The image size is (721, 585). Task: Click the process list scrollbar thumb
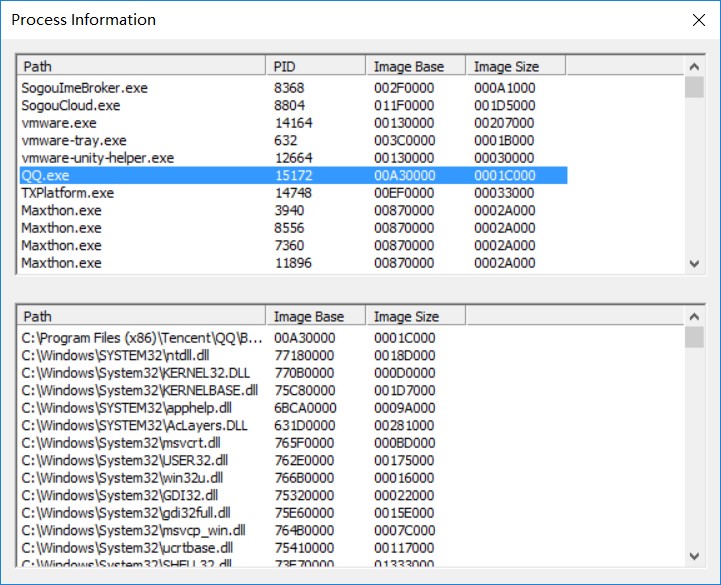[x=694, y=87]
